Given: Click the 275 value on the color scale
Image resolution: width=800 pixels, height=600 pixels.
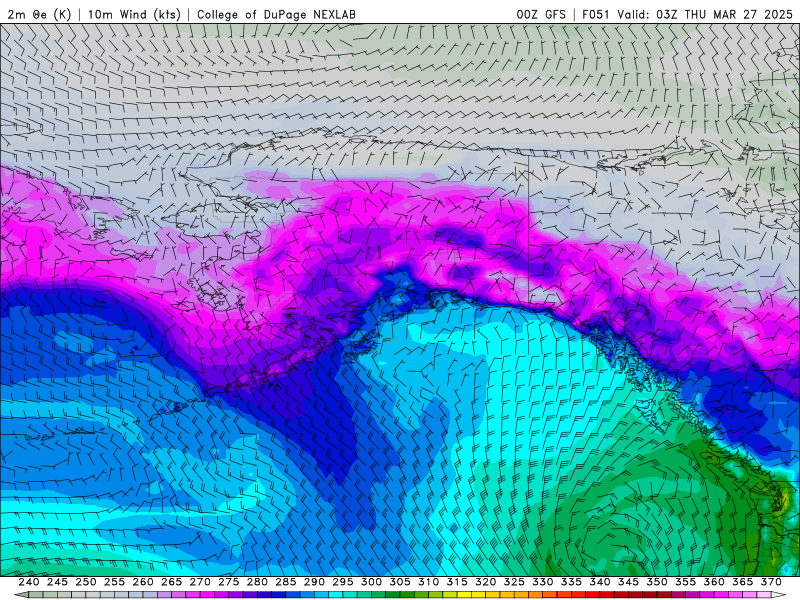Looking at the screenshot, I should [229, 582].
